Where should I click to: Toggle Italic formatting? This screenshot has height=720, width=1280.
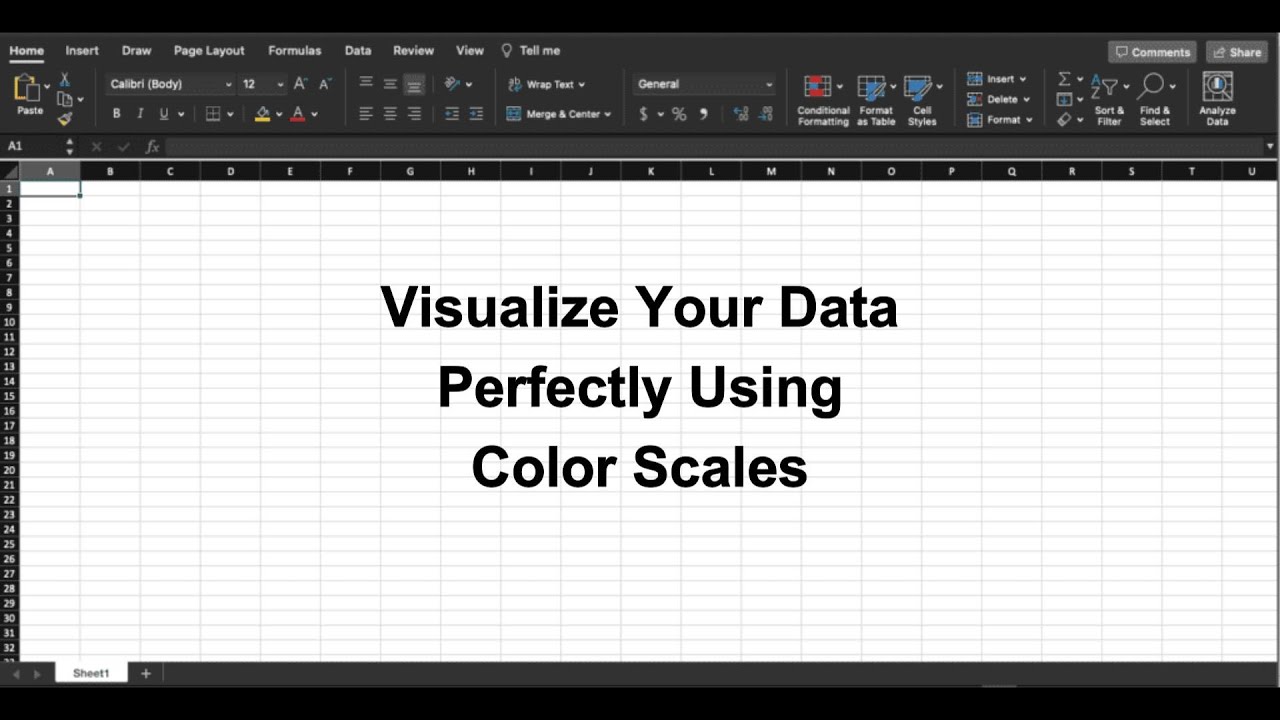point(140,114)
